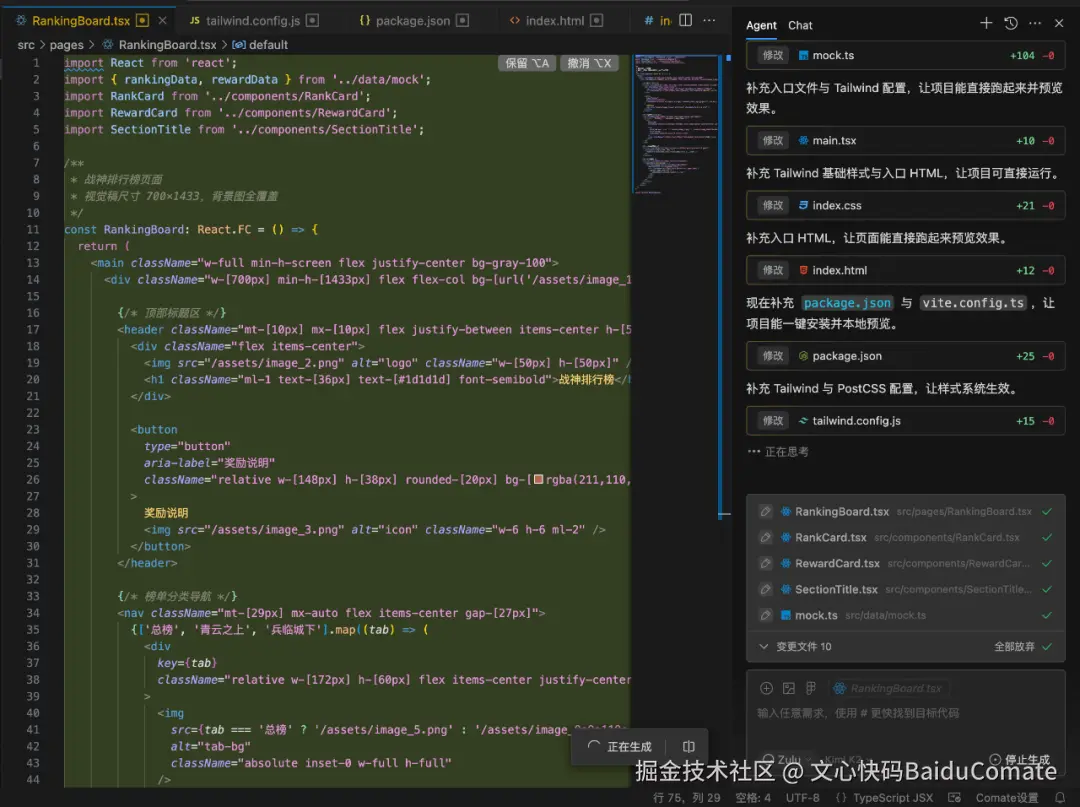Click the 保留 keep changes button
This screenshot has height=807, width=1080.
tap(527, 63)
